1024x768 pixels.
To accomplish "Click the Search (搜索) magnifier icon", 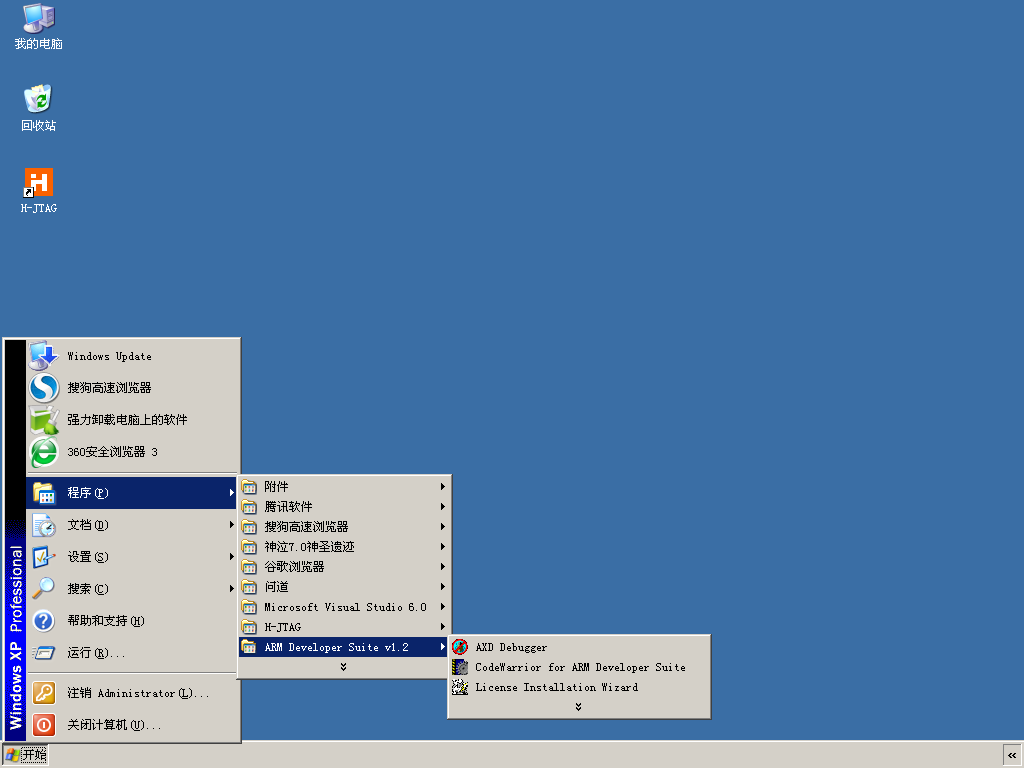I will pos(44,589).
